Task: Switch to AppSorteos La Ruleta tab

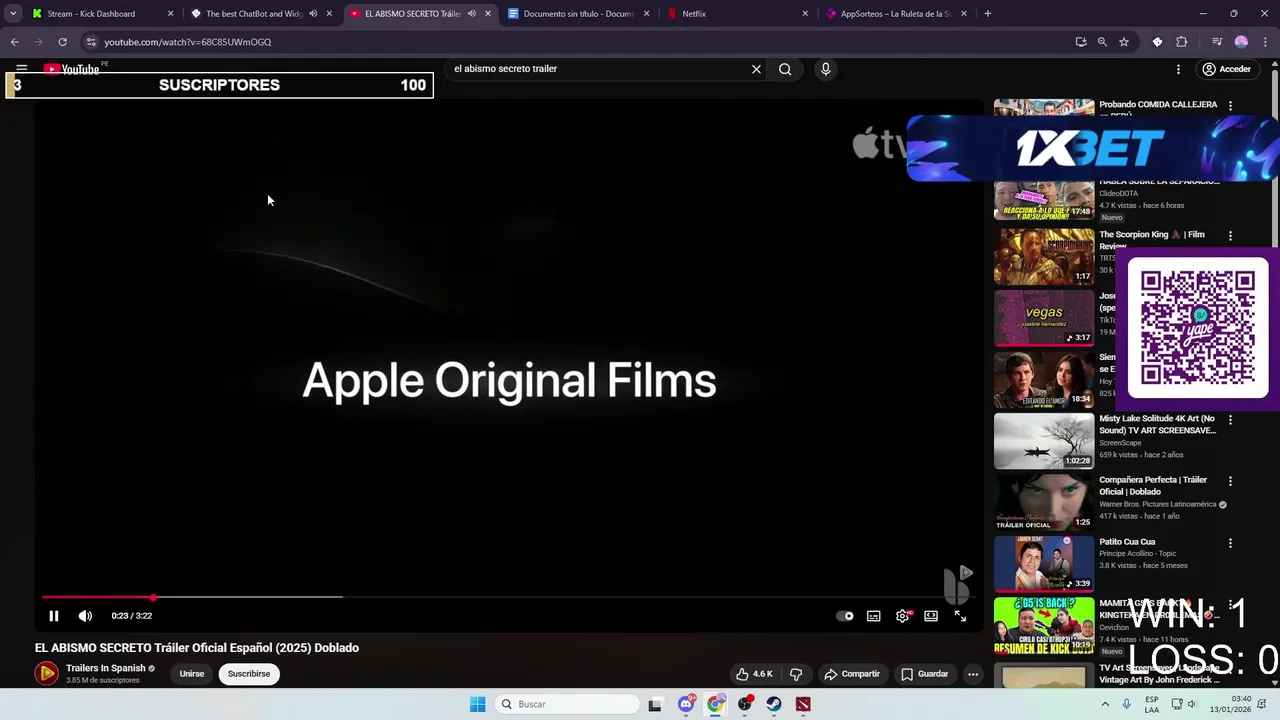Action: point(895,14)
